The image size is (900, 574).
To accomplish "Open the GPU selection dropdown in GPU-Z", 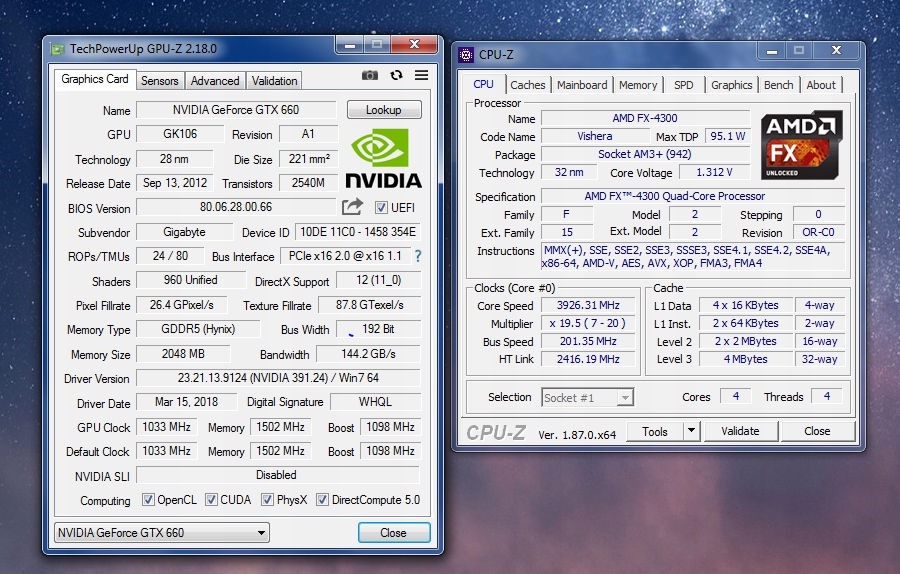I will (x=162, y=533).
